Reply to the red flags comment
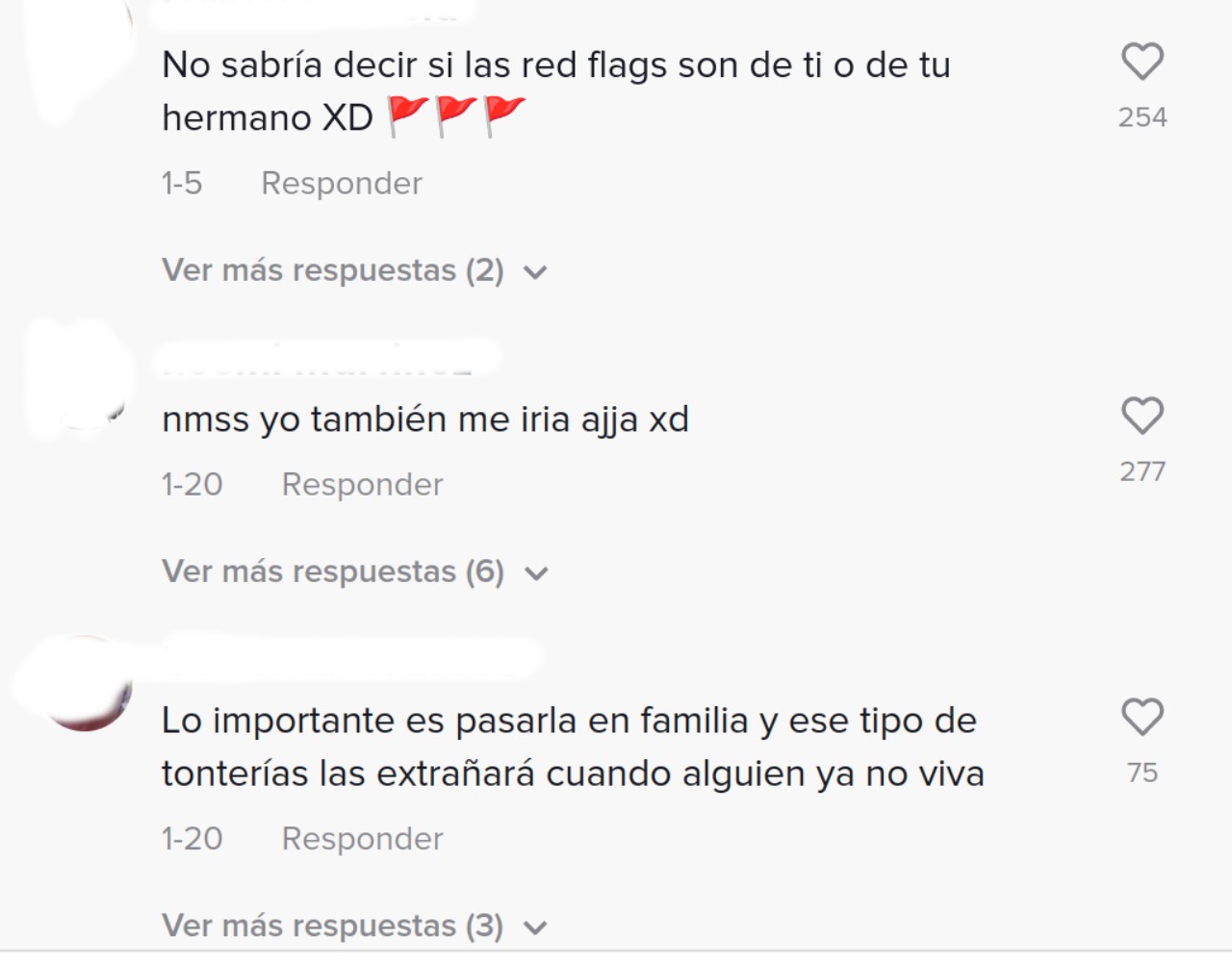Viewport: 1232px width, 964px height. coord(342,184)
